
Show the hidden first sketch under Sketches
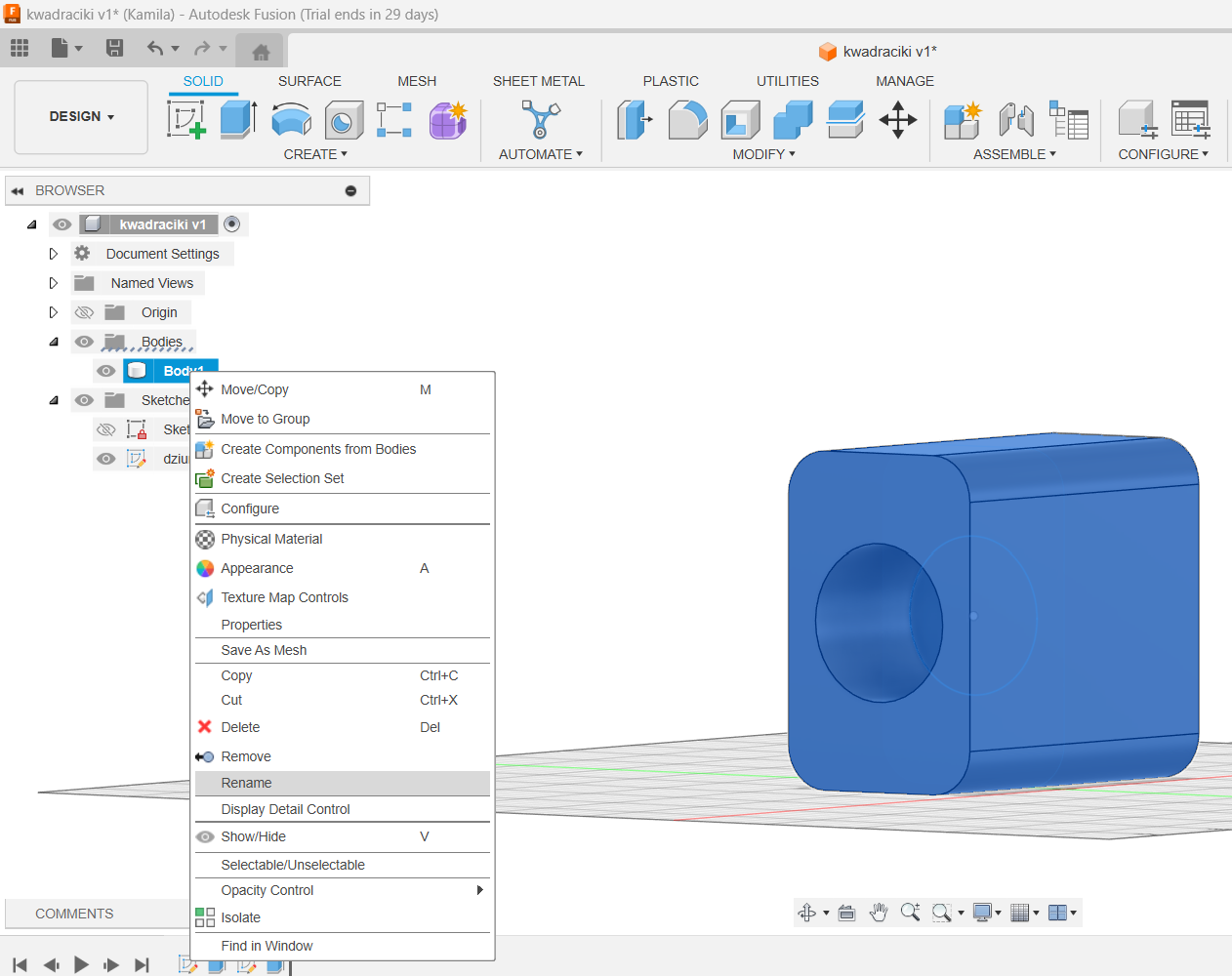pos(106,429)
